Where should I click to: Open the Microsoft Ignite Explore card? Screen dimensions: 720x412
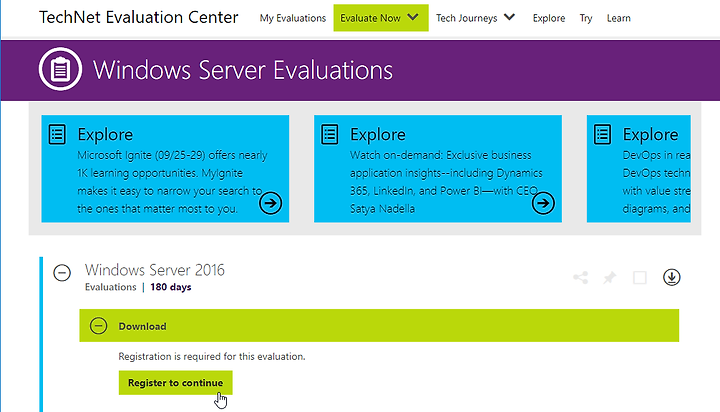pyautogui.click(x=165, y=169)
